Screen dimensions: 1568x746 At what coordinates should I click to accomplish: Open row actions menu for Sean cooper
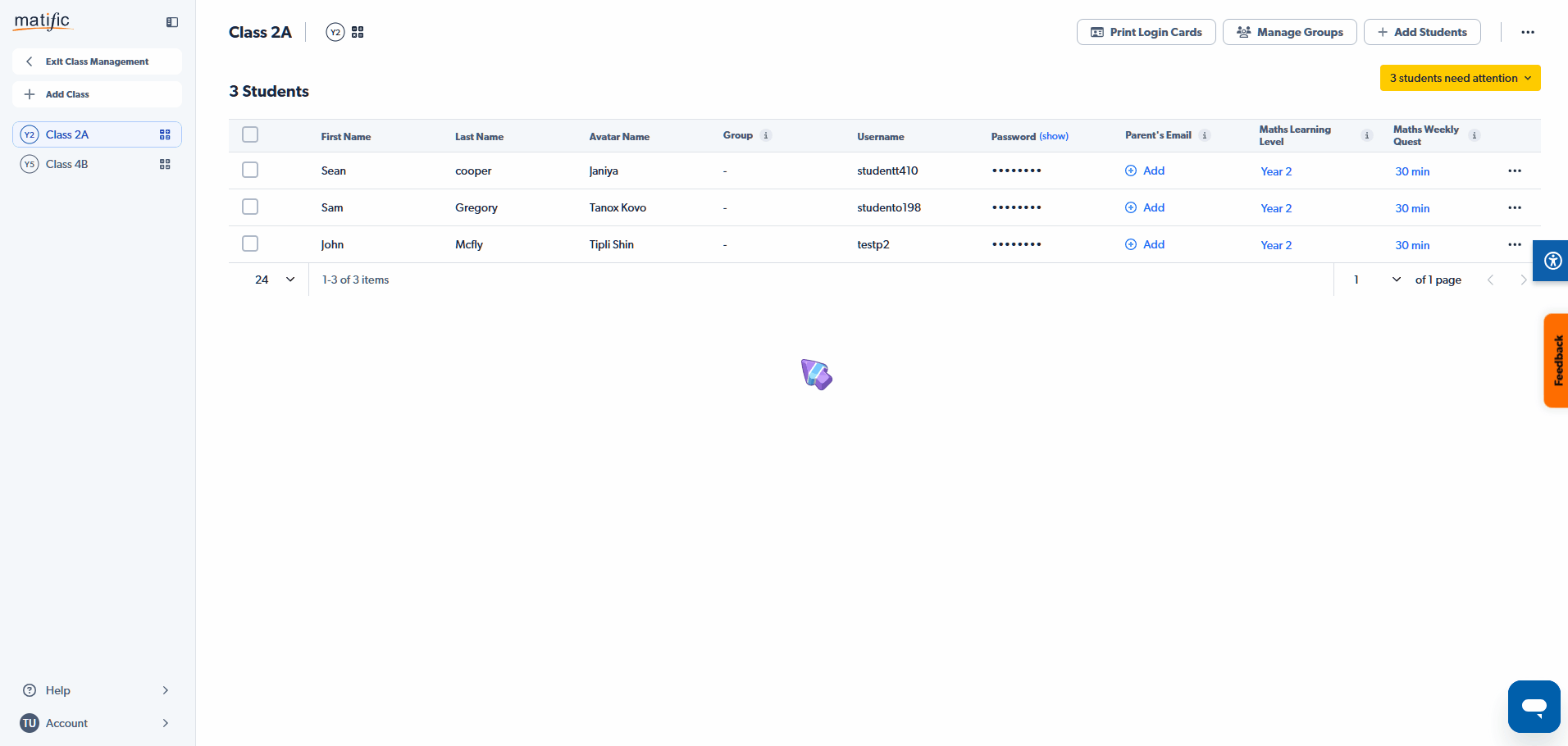pos(1514,171)
